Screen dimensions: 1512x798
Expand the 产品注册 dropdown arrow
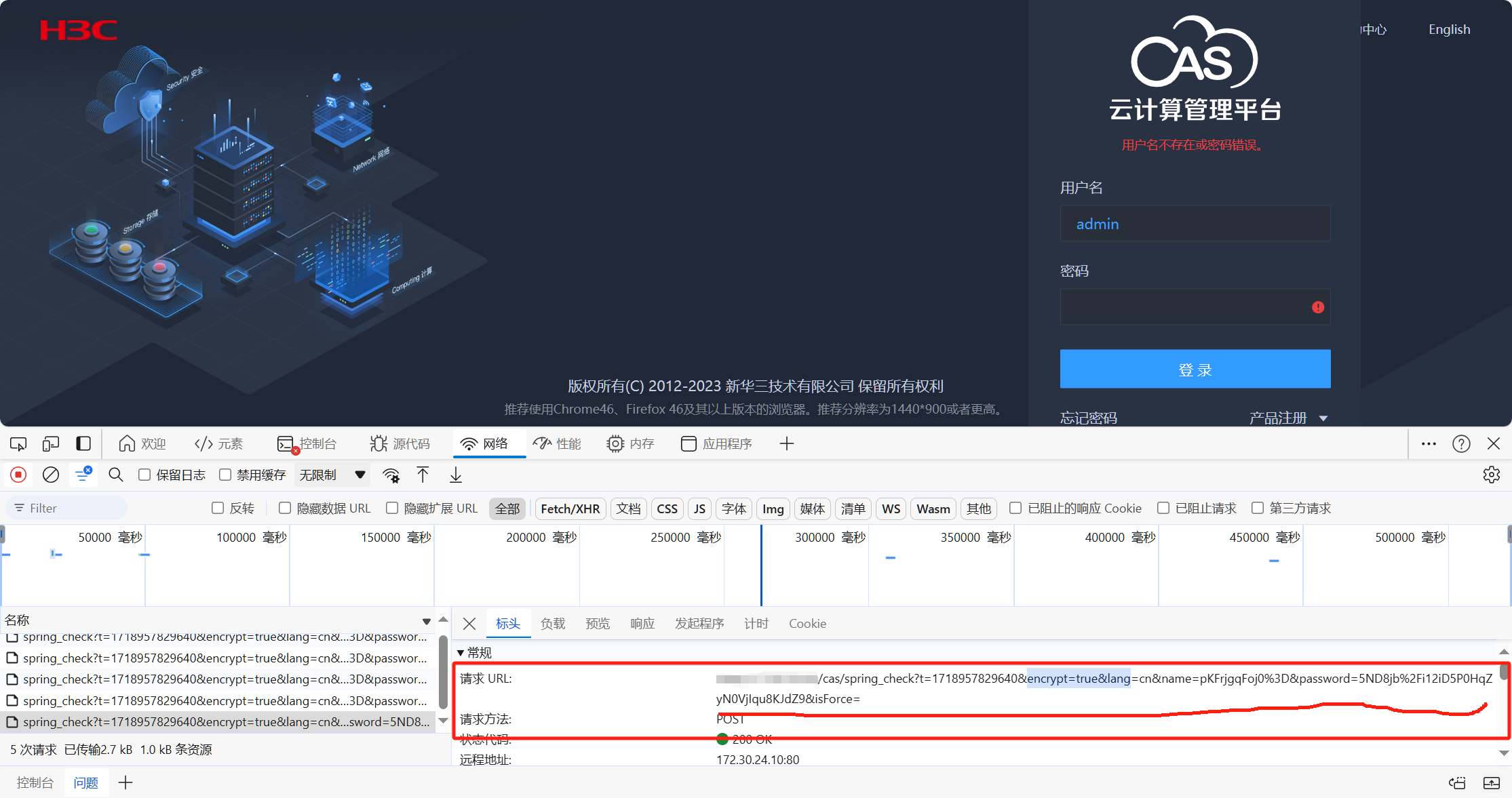[x=1323, y=418]
